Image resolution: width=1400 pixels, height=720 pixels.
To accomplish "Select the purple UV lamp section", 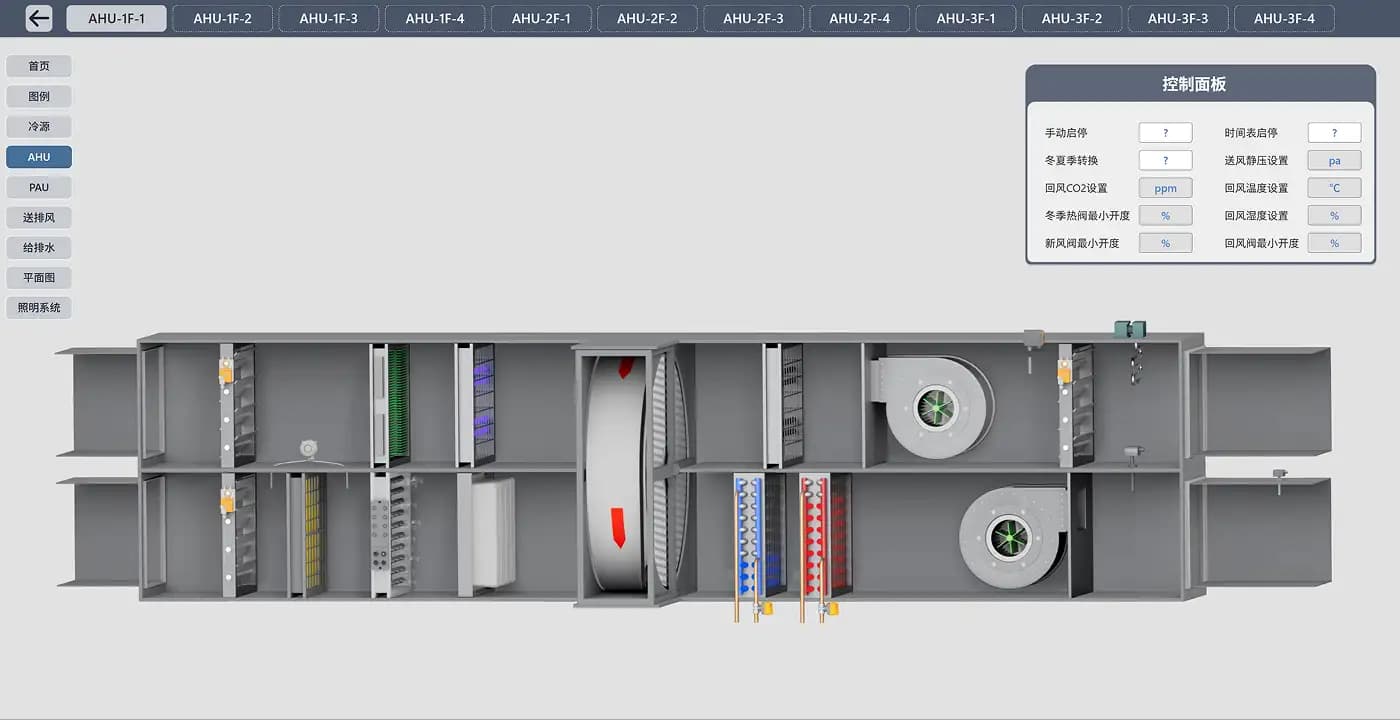I will point(477,404).
